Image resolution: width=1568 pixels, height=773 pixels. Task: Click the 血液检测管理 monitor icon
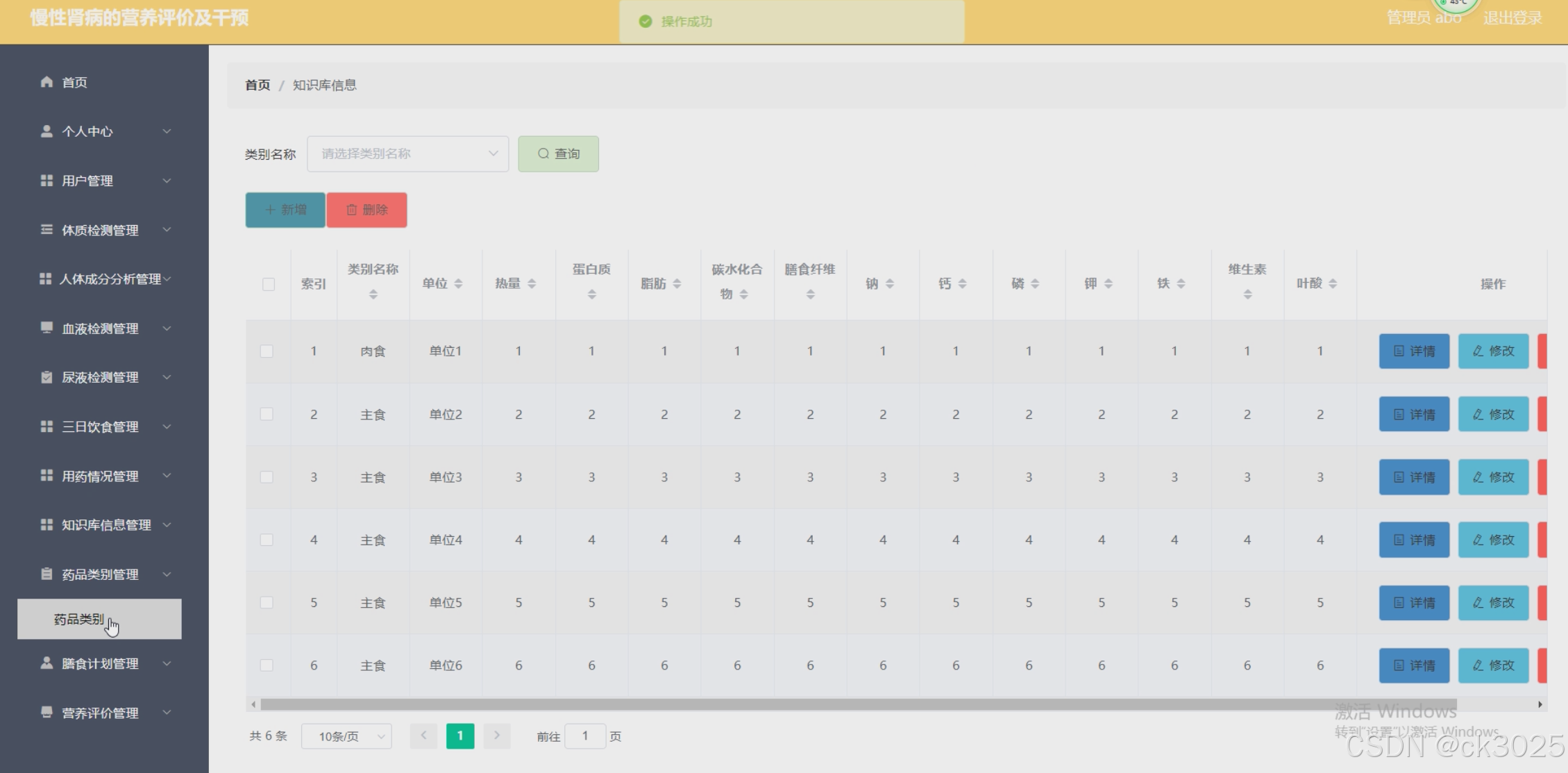(47, 328)
